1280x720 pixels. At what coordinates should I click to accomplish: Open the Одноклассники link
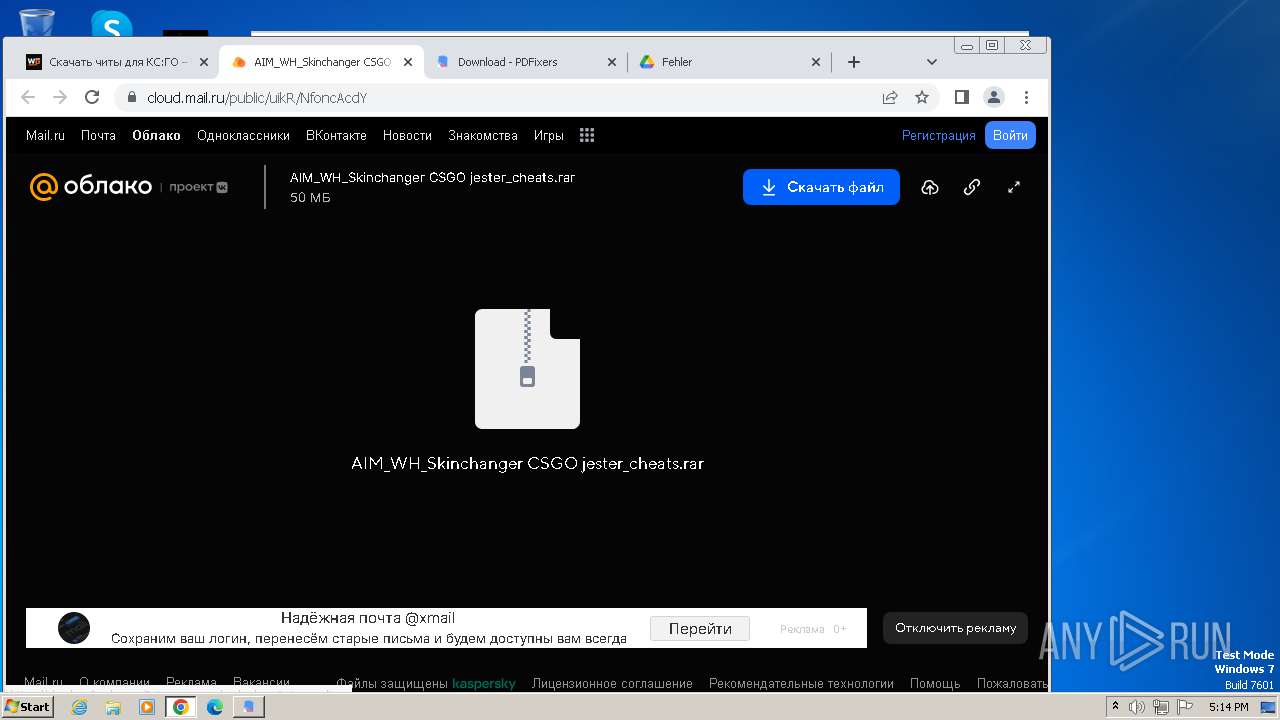click(243, 135)
